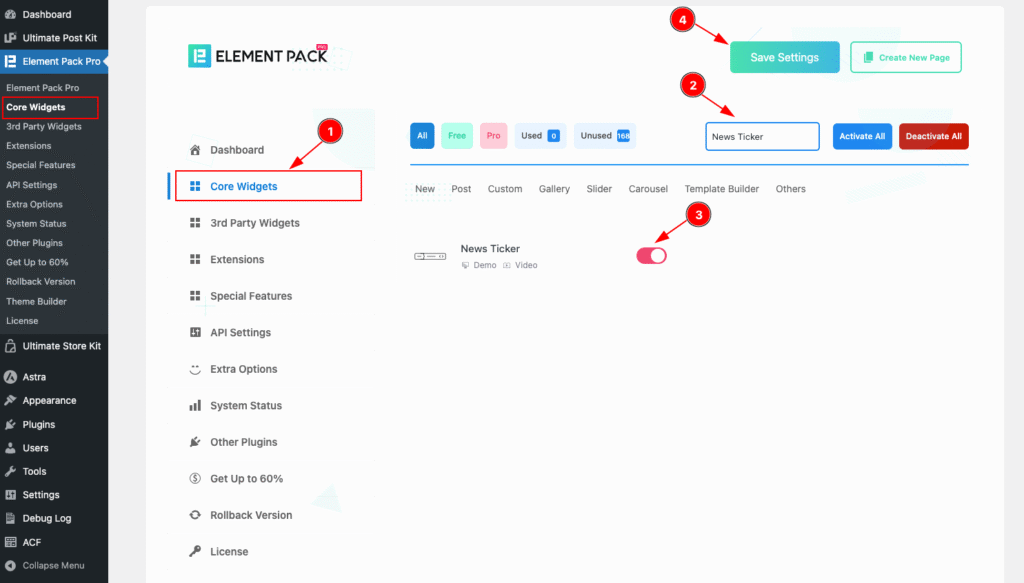Open License in the WordPress submenu
This screenshot has height=583, width=1024.
pos(22,321)
